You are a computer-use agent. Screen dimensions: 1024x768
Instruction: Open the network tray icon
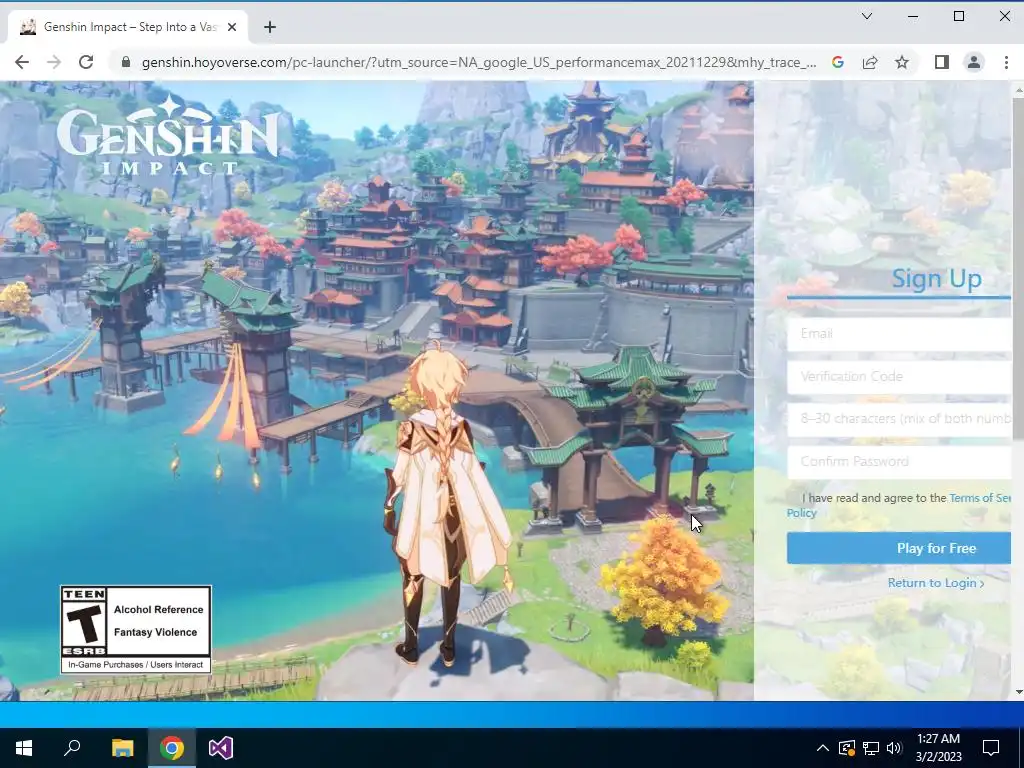(871, 748)
